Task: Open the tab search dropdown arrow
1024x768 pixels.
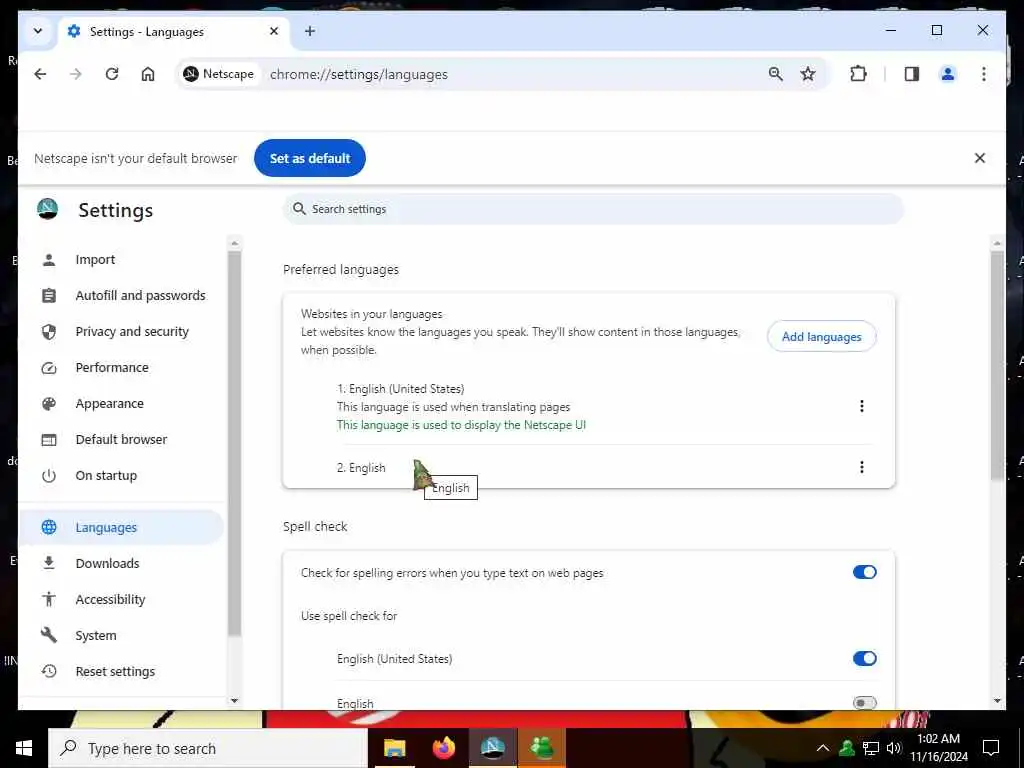Action: (38, 31)
